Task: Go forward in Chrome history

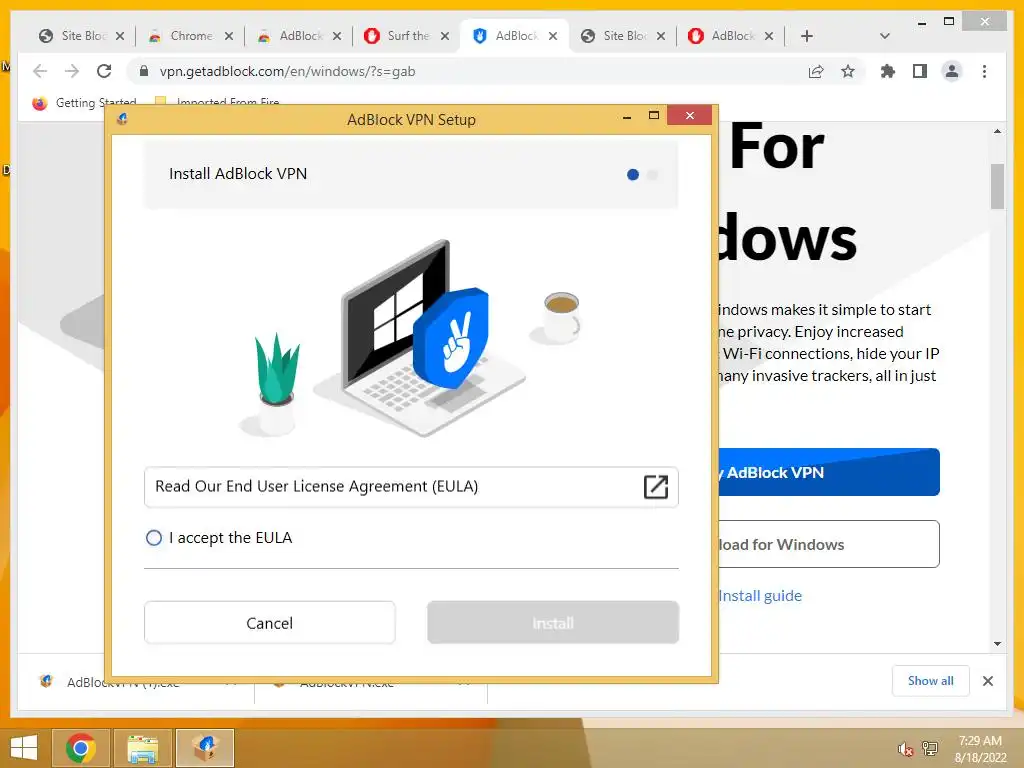Action: [x=72, y=71]
